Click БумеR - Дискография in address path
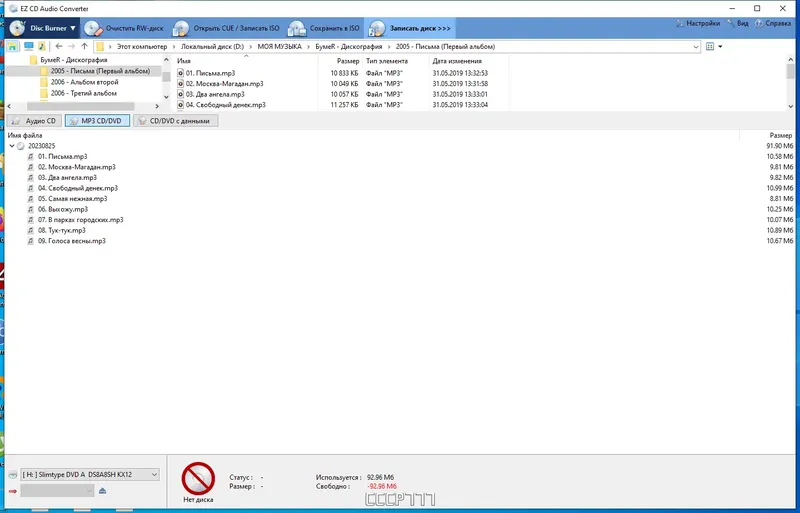The height and width of the screenshot is (513, 800). pyautogui.click(x=348, y=46)
